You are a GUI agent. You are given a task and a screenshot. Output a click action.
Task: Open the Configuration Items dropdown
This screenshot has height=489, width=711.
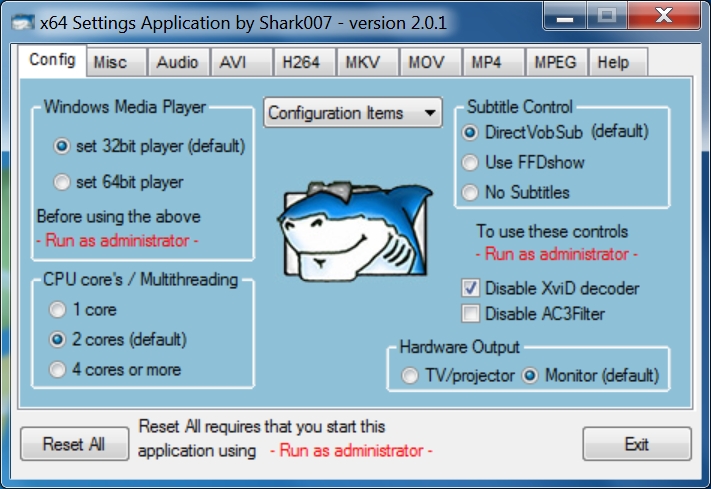pyautogui.click(x=353, y=113)
